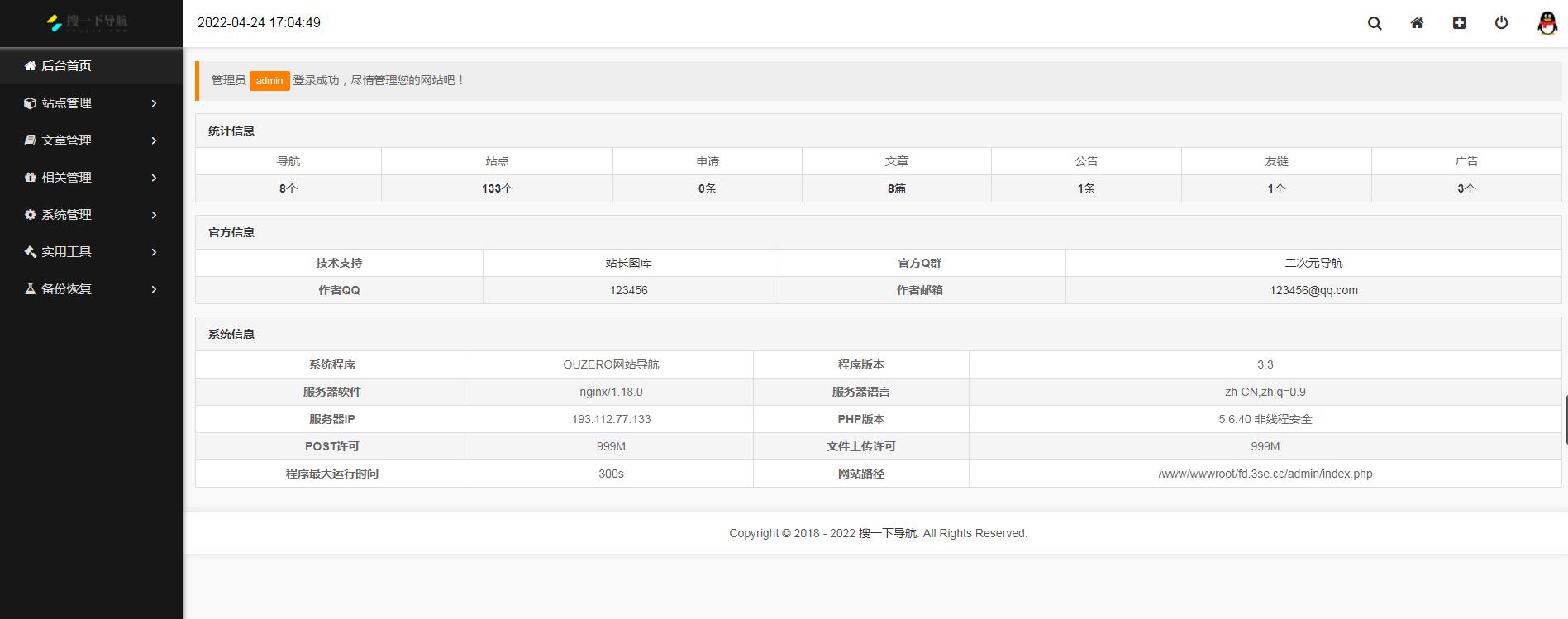Click the gear icon beside 系统管理
This screenshot has width=1568, height=619.
click(x=31, y=215)
